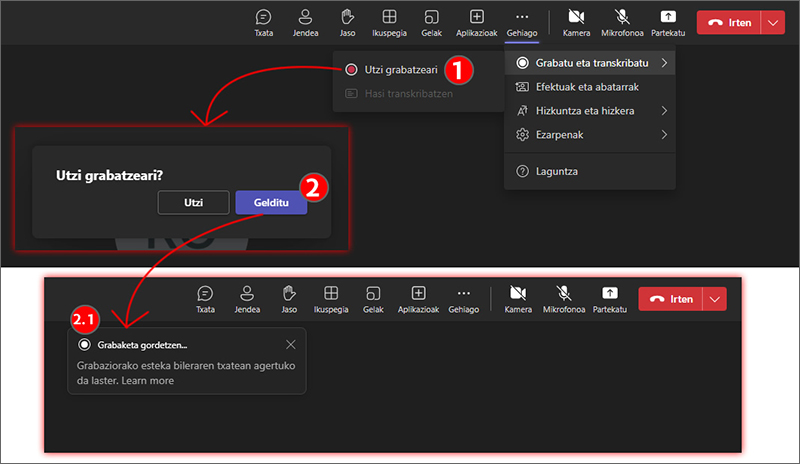Click the Utzi button in the dialog
Viewport: 800px width, 464px height.
point(194,202)
